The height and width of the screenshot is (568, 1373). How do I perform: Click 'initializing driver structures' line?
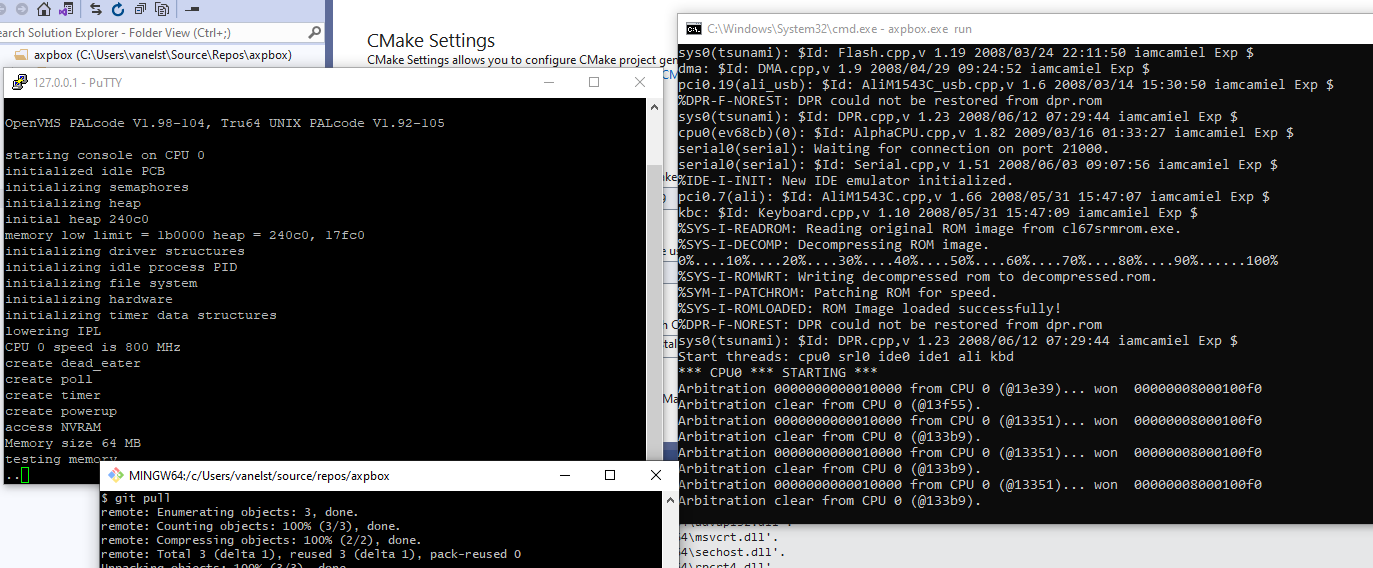click(125, 251)
